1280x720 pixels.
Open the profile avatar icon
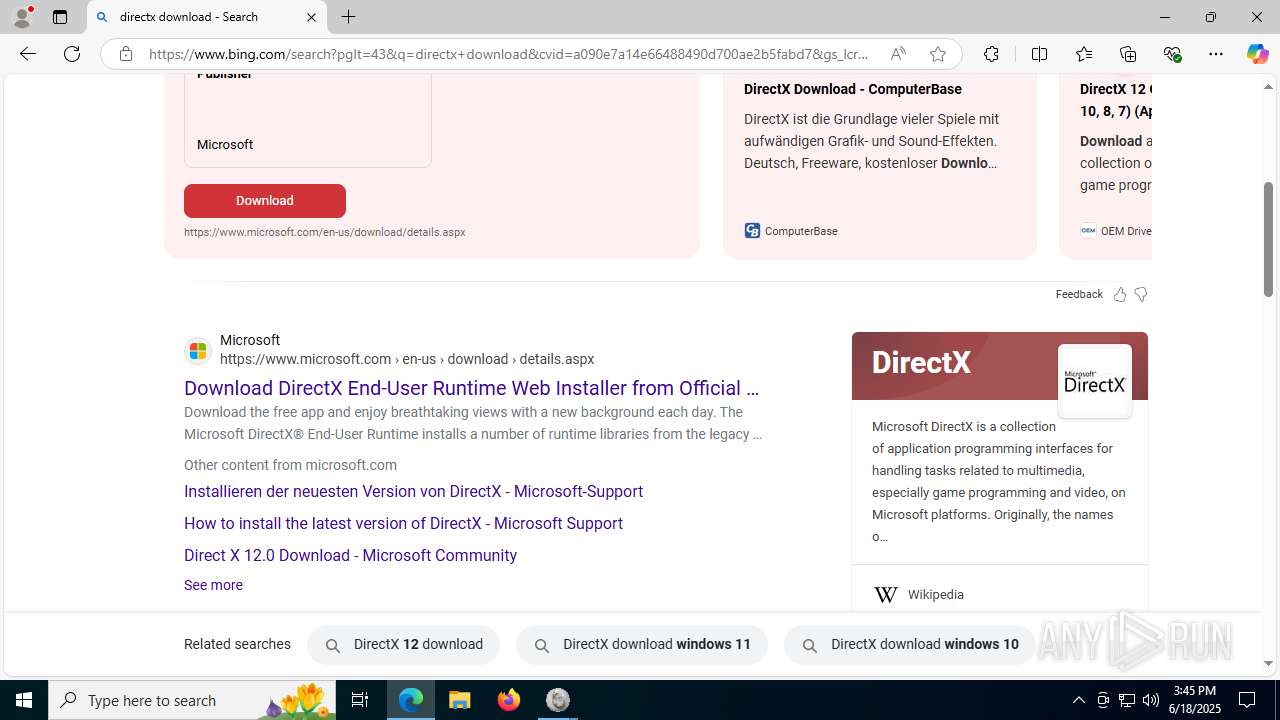(22, 17)
